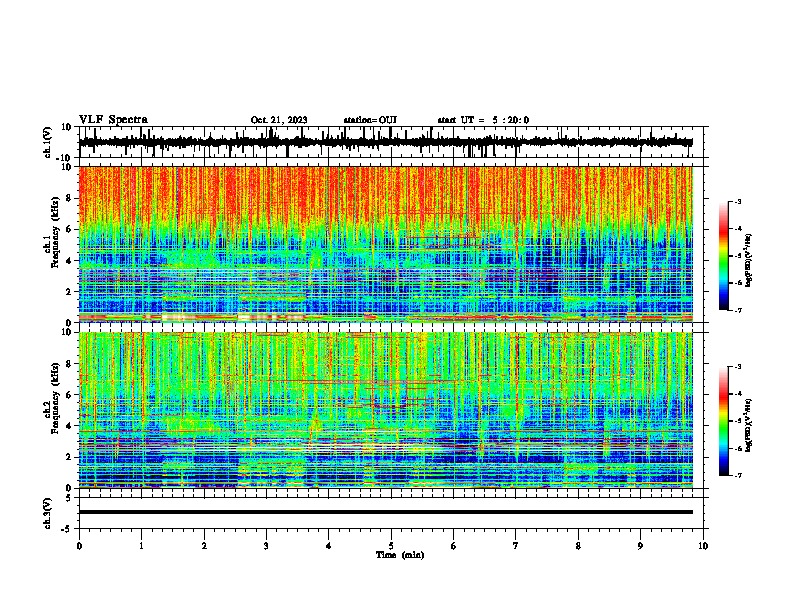Click the ch.1 spectrogram color scale bar
Screen dimensions: 792x612
pyautogui.click(x=723, y=256)
